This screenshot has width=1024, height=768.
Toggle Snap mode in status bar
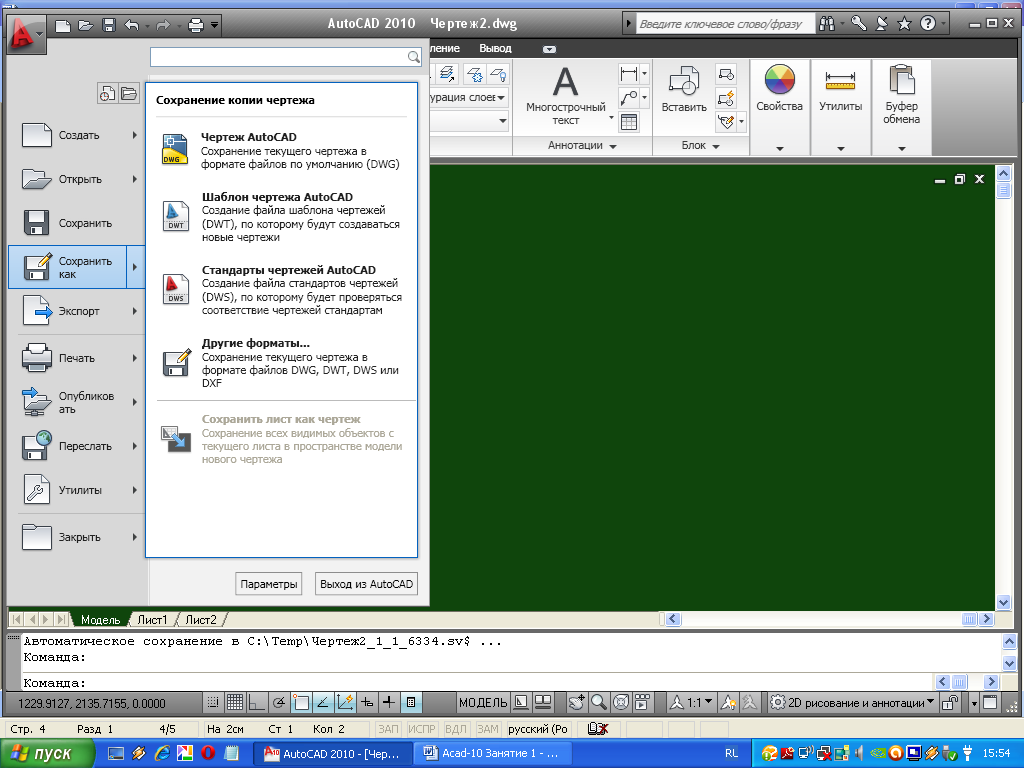pos(213,703)
